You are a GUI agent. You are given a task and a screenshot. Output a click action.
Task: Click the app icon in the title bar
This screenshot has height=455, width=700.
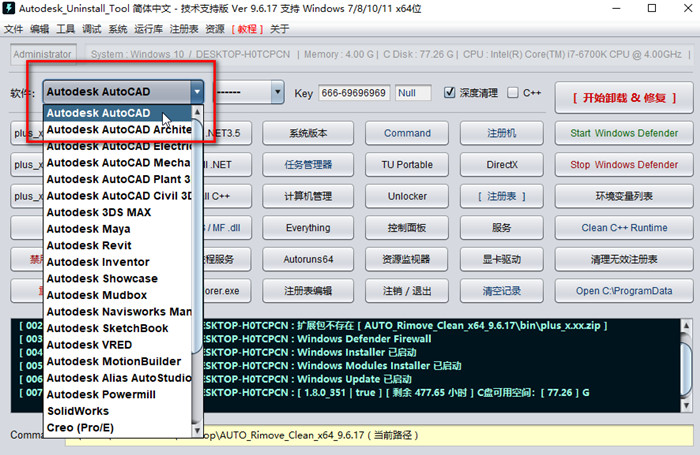point(8,8)
